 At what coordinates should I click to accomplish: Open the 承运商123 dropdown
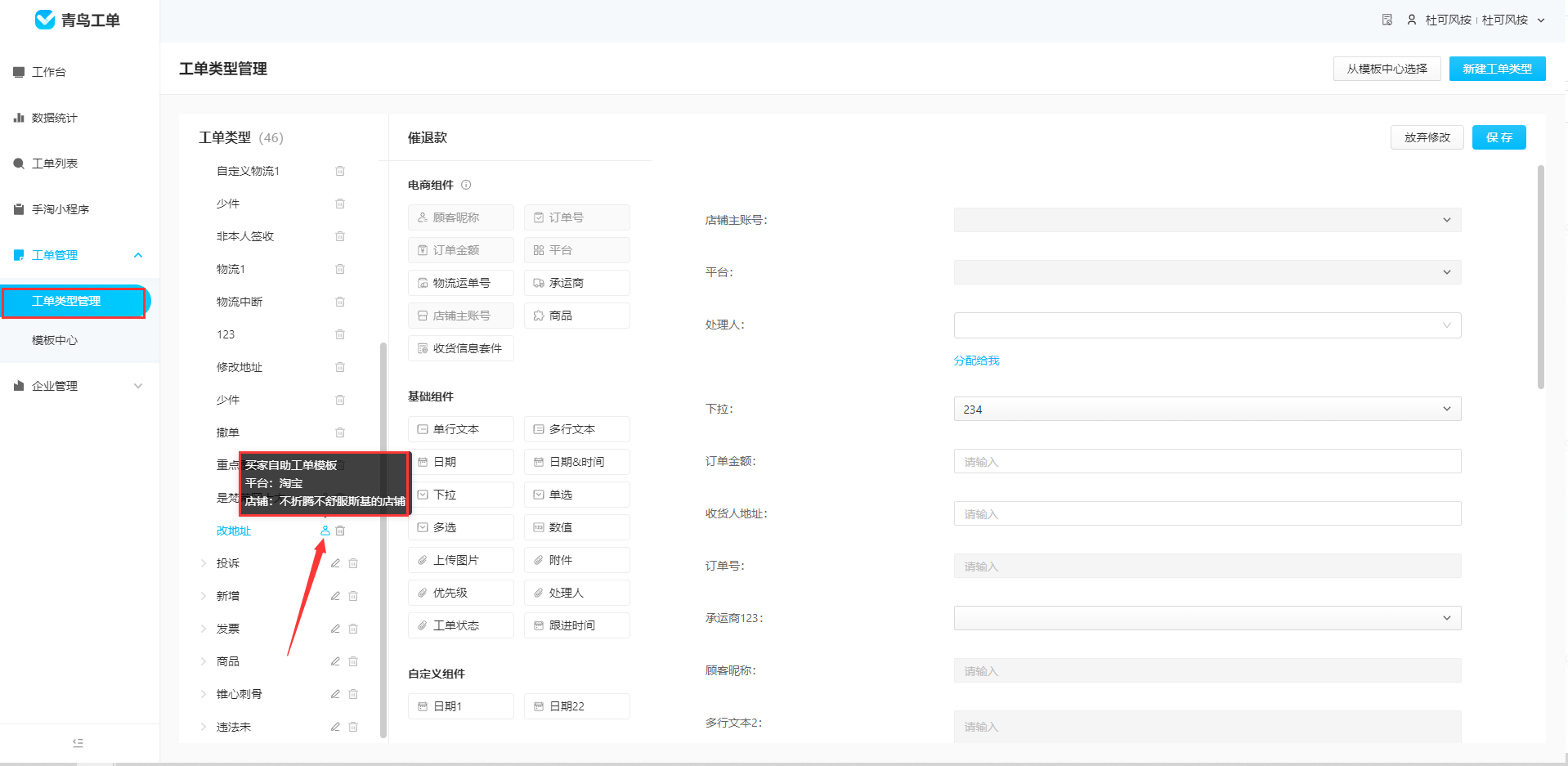[x=1207, y=618]
